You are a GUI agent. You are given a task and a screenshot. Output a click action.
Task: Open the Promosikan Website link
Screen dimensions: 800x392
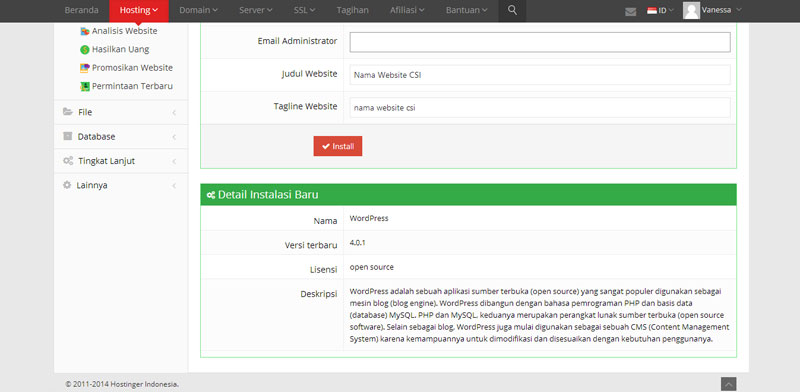tap(132, 68)
